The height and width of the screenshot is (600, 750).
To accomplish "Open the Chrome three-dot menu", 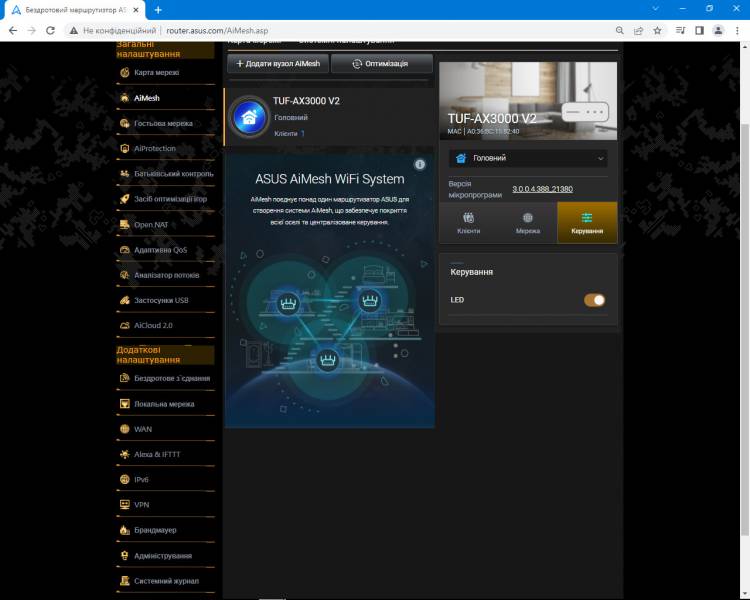I will [737, 31].
